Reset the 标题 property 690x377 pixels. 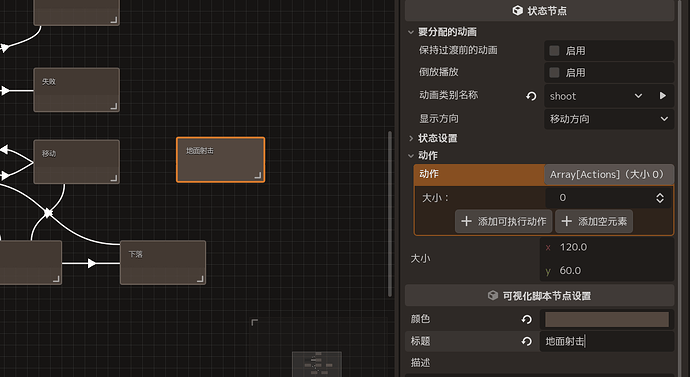click(x=527, y=341)
